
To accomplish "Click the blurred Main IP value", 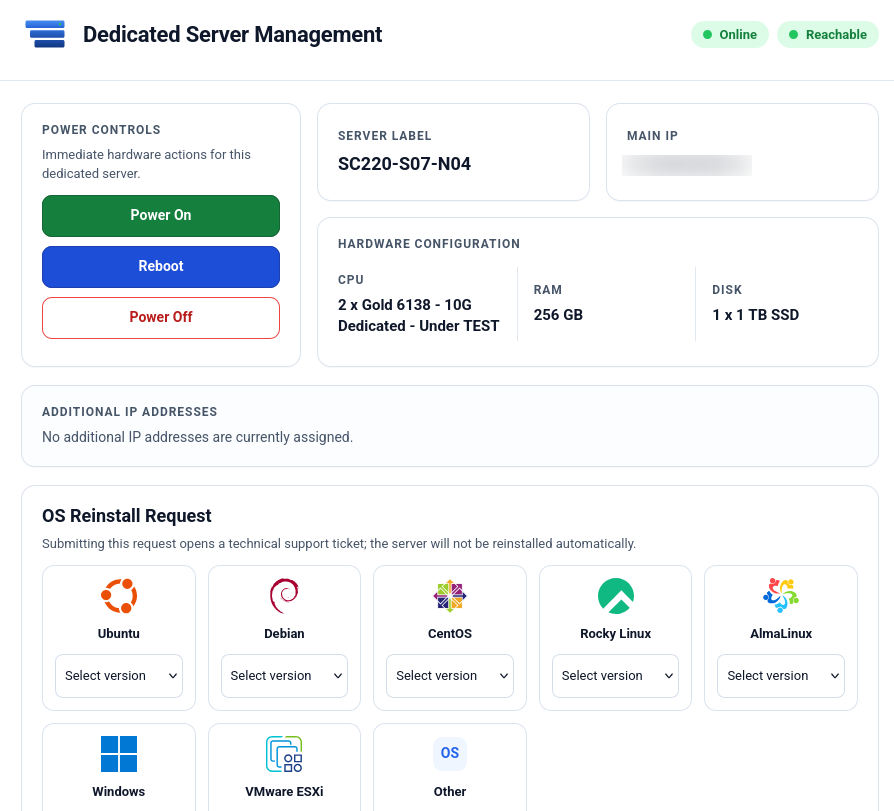I will click(687, 165).
